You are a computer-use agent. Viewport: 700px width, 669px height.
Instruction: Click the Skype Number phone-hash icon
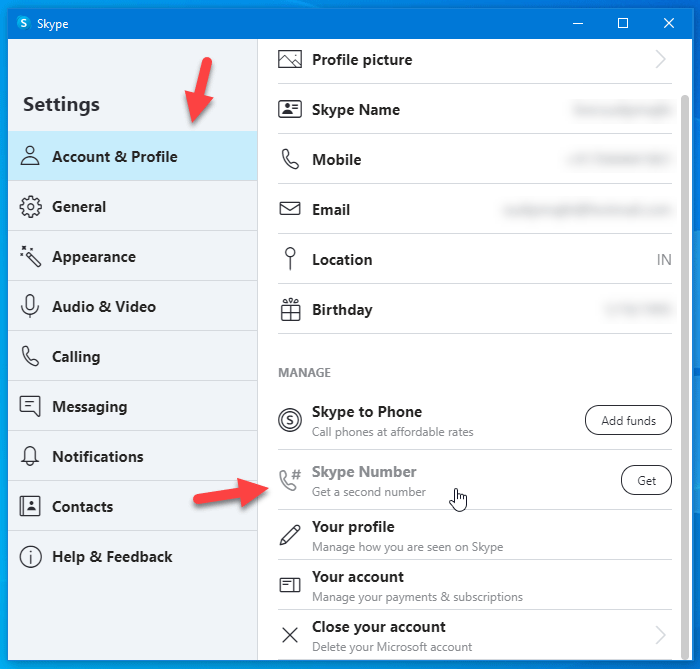(x=290, y=480)
